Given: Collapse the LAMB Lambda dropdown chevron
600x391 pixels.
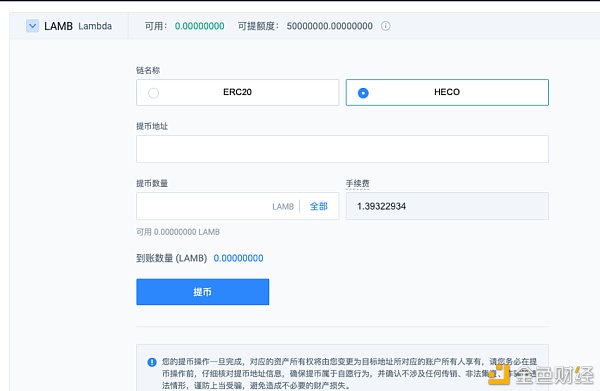Looking at the screenshot, I should pyautogui.click(x=33, y=26).
